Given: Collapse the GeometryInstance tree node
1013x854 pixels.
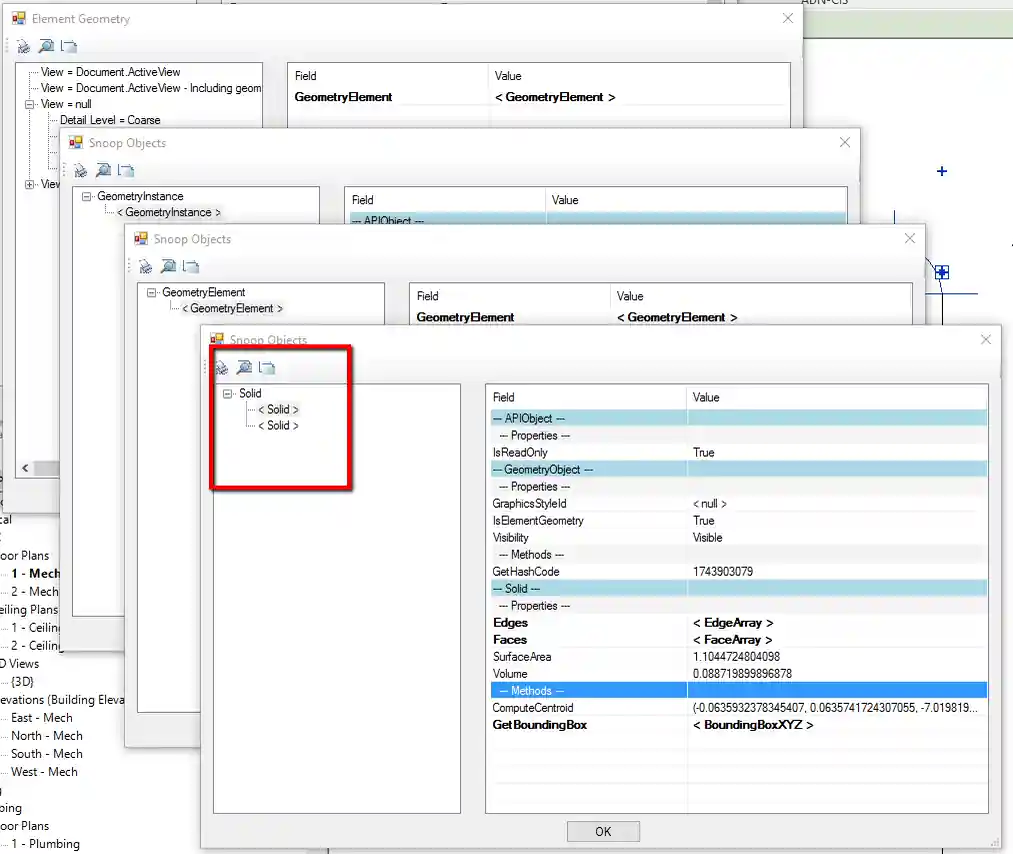Looking at the screenshot, I should [x=87, y=197].
